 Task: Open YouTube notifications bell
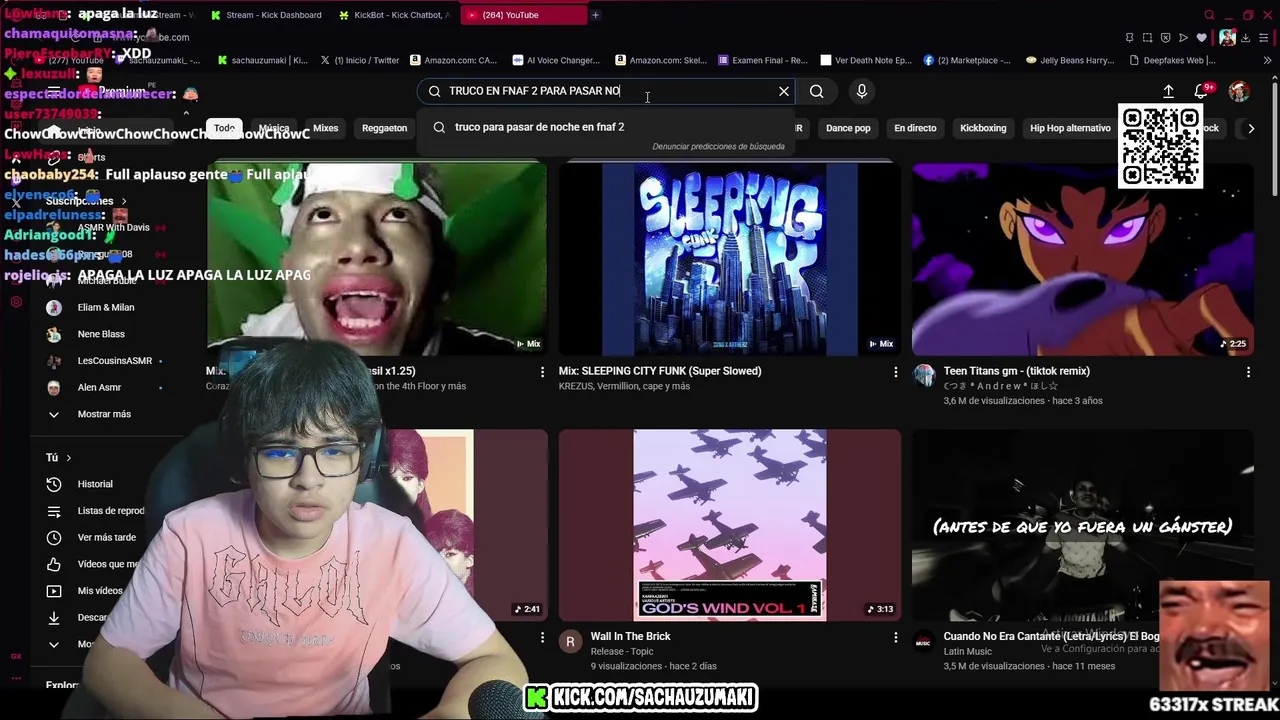(x=1203, y=91)
